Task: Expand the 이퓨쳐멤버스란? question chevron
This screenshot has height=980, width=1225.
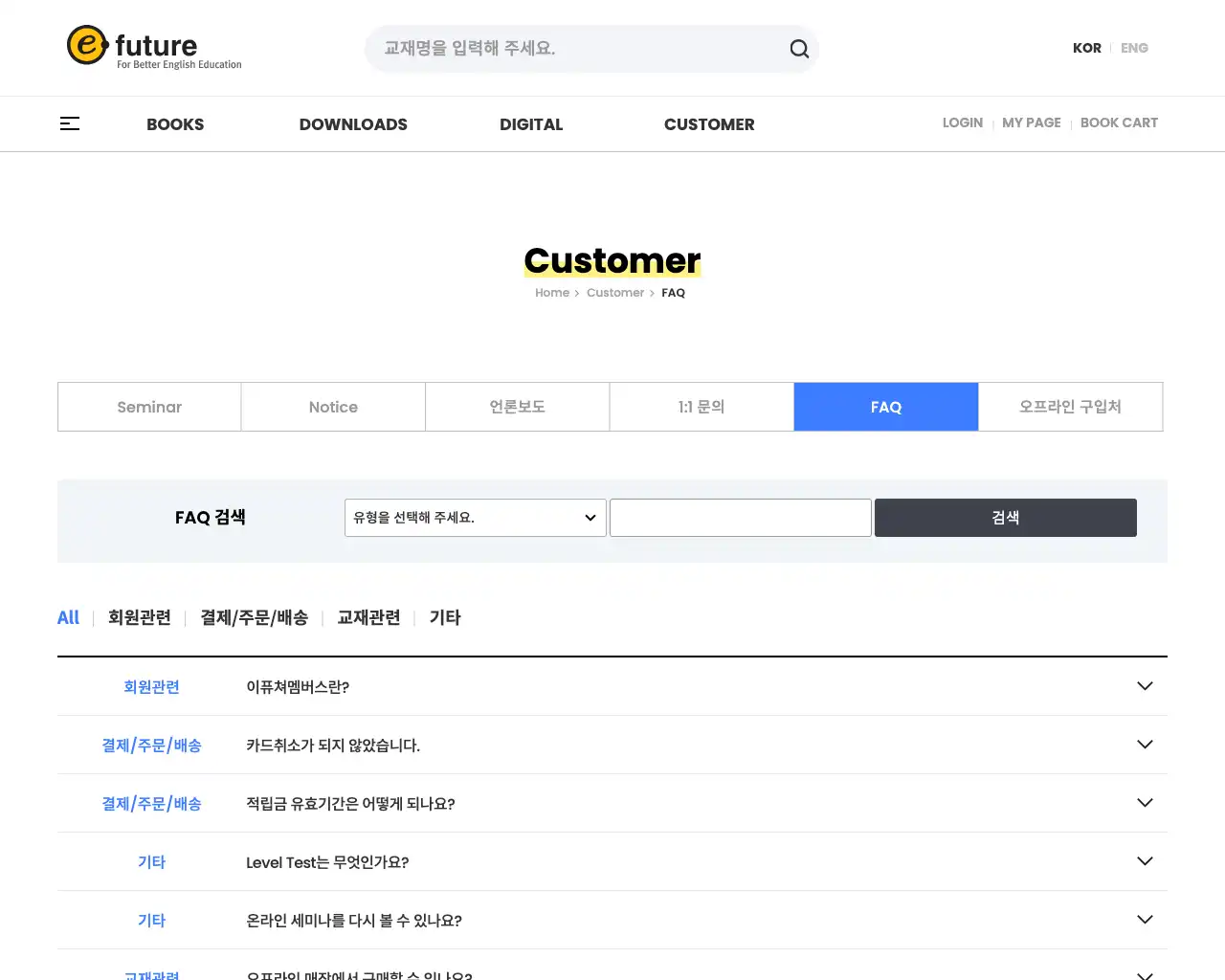Action: click(x=1145, y=686)
